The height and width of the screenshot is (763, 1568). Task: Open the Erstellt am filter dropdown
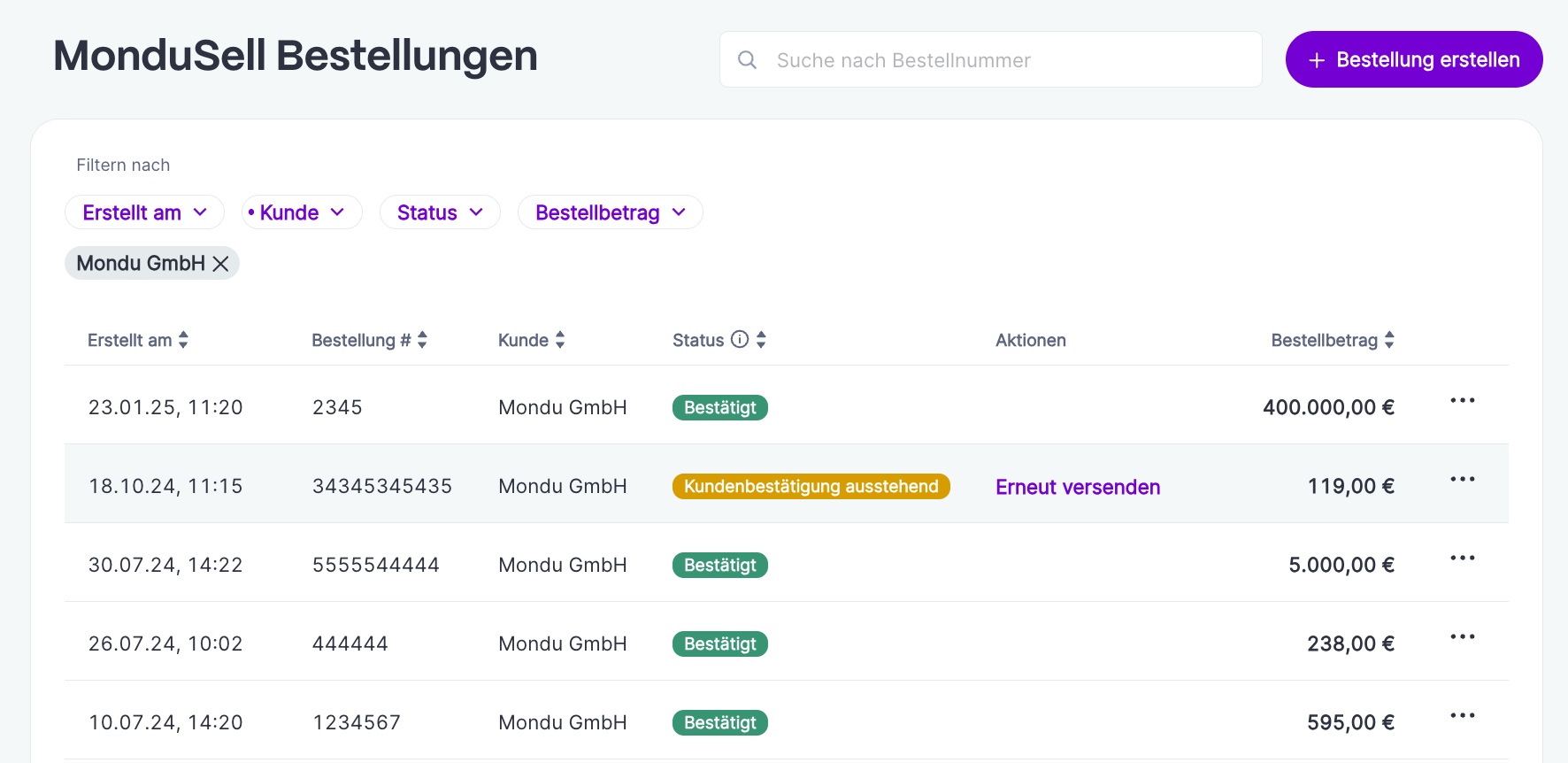click(x=144, y=212)
